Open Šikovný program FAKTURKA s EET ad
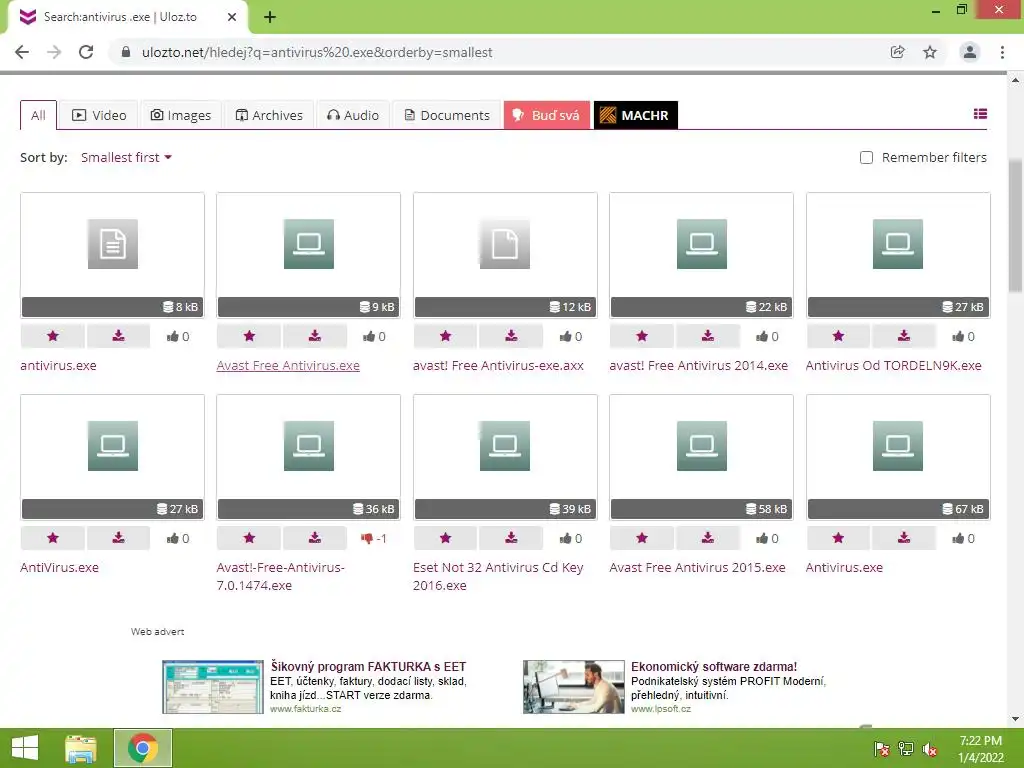Image resolution: width=1024 pixels, height=768 pixels. pos(368,666)
